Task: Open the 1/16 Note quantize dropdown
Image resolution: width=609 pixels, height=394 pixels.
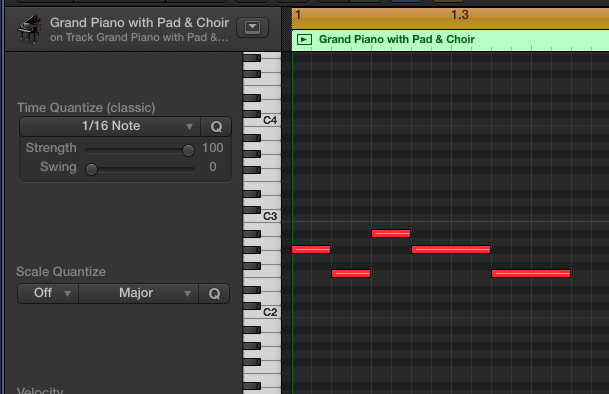Action: click(110, 127)
